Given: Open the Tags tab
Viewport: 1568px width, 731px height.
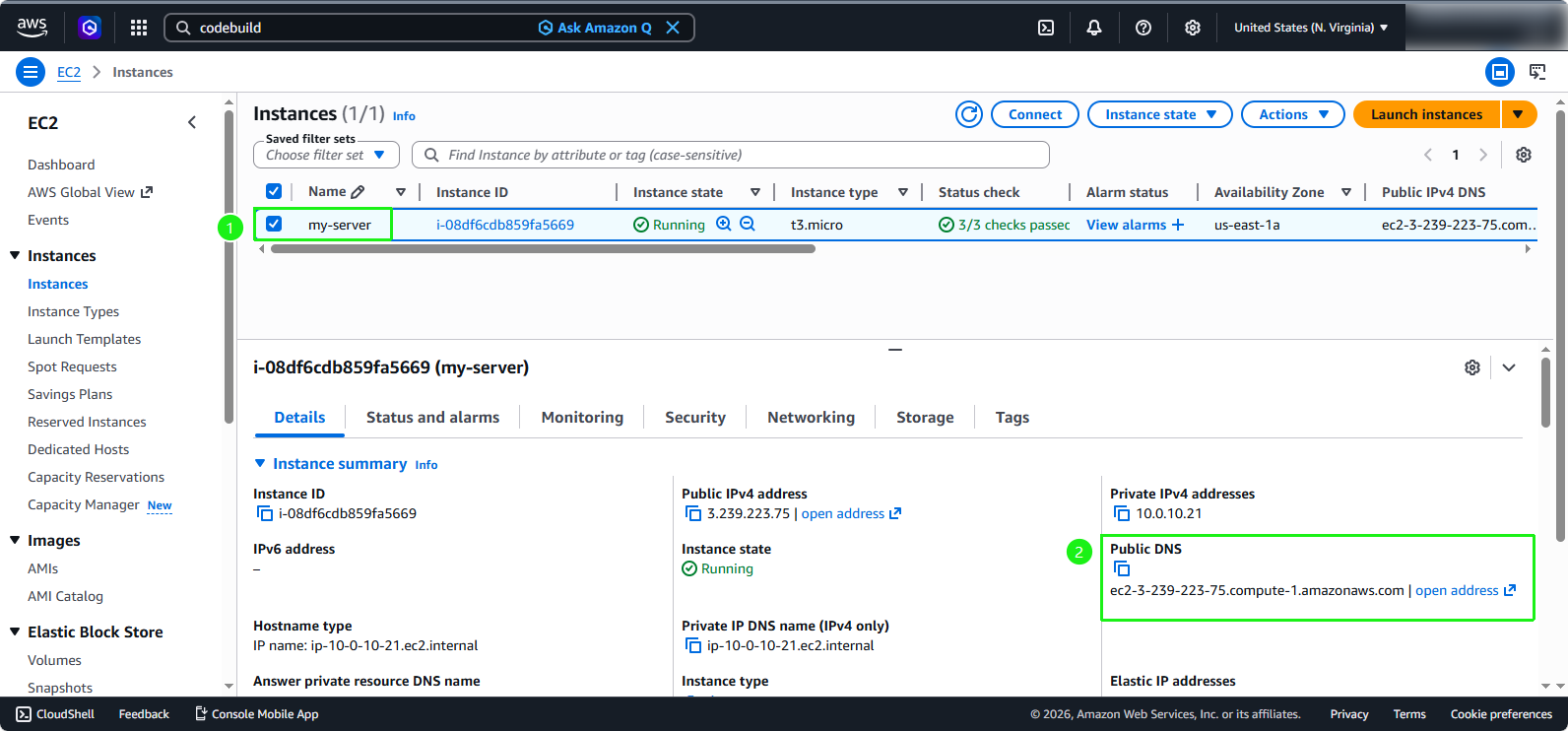Looking at the screenshot, I should point(1013,418).
